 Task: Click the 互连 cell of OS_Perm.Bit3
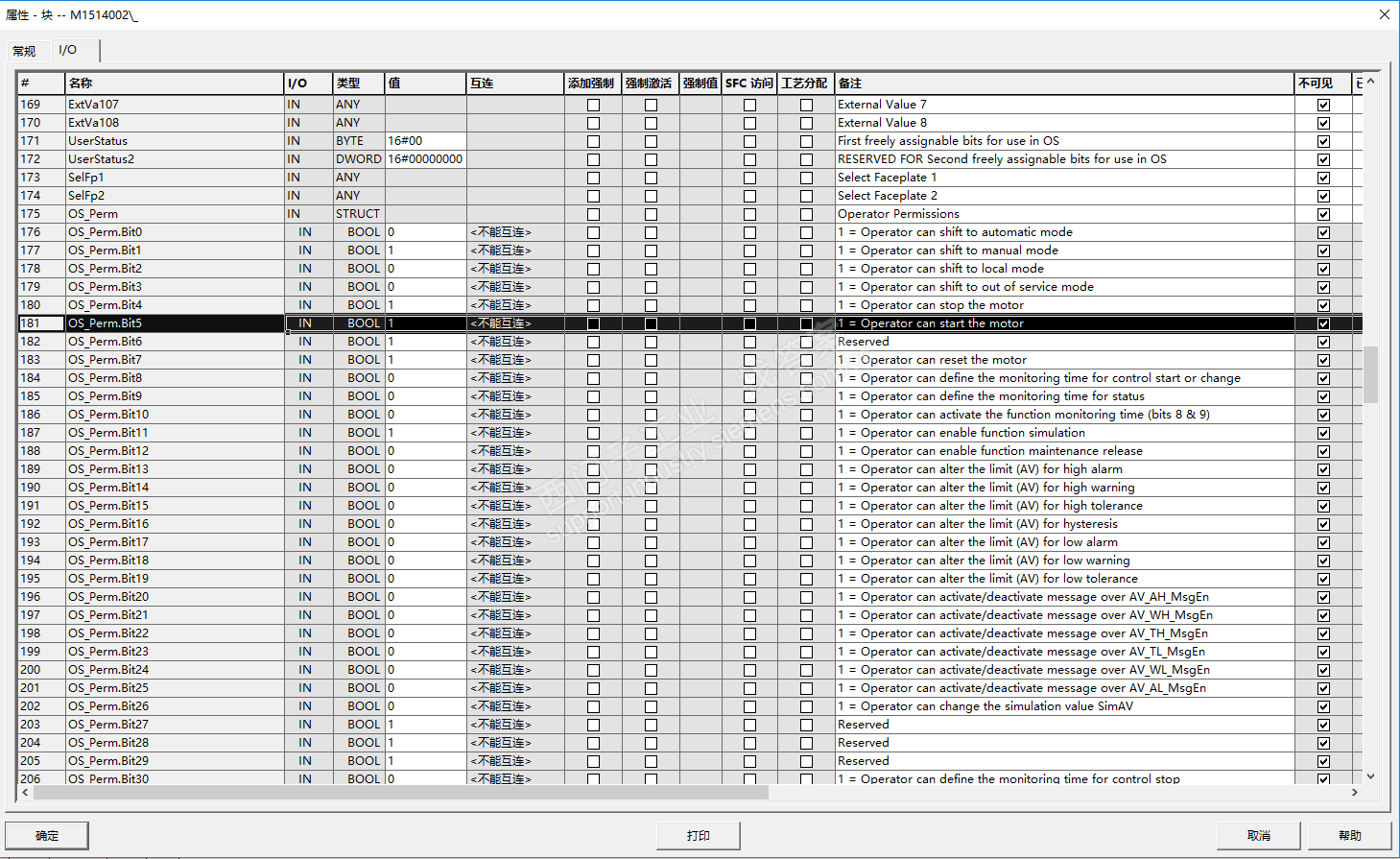click(515, 287)
